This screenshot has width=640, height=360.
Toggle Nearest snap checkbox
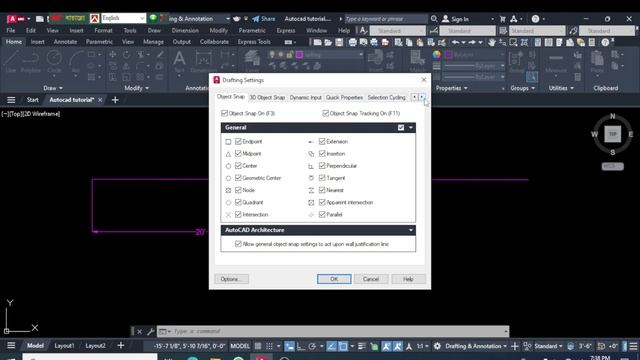tap(322, 190)
